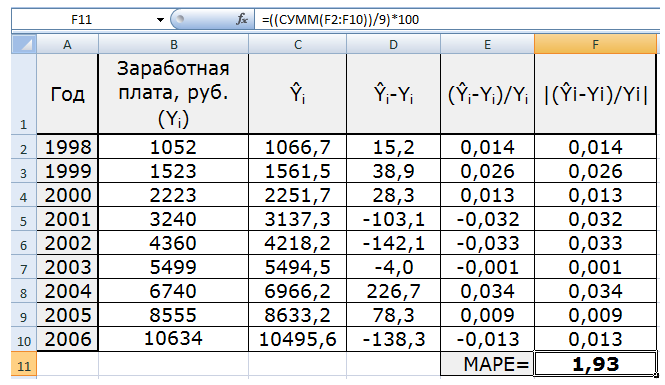Click the year cell 2004
This screenshot has width=665, height=385.
(67, 291)
